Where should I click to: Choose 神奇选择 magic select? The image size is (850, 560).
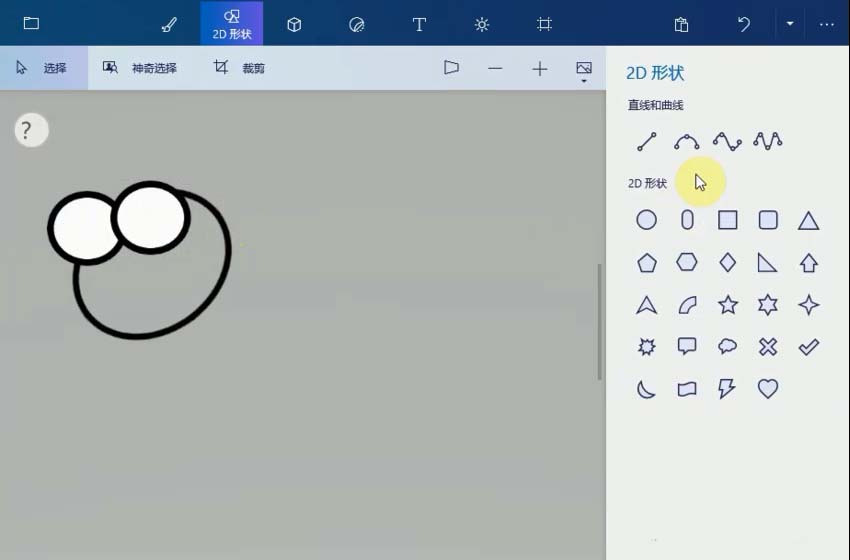pyautogui.click(x=140, y=68)
